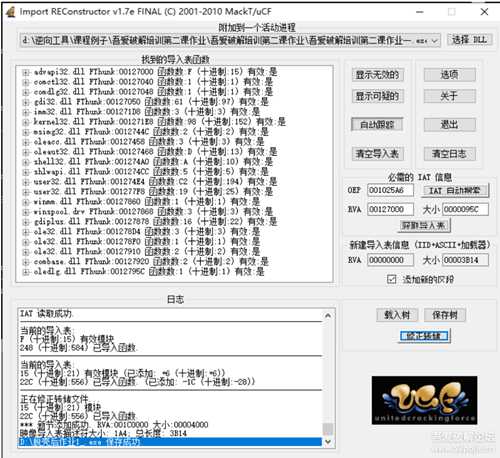Select the winmm.dll FThunk:00127860 row
The image size is (500, 458).
(x=146, y=202)
